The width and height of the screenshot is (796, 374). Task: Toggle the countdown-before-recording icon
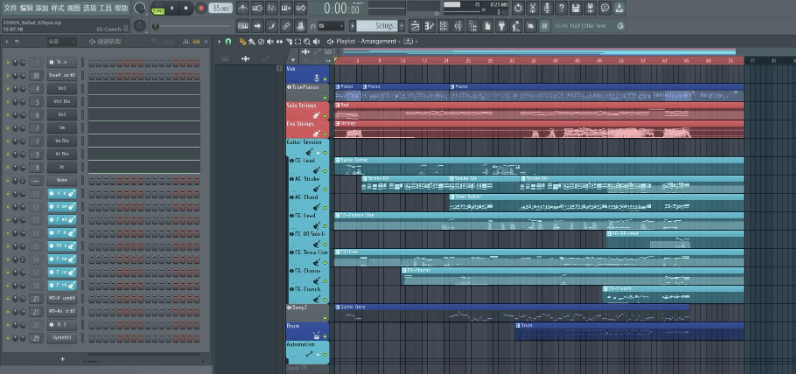(272, 8)
